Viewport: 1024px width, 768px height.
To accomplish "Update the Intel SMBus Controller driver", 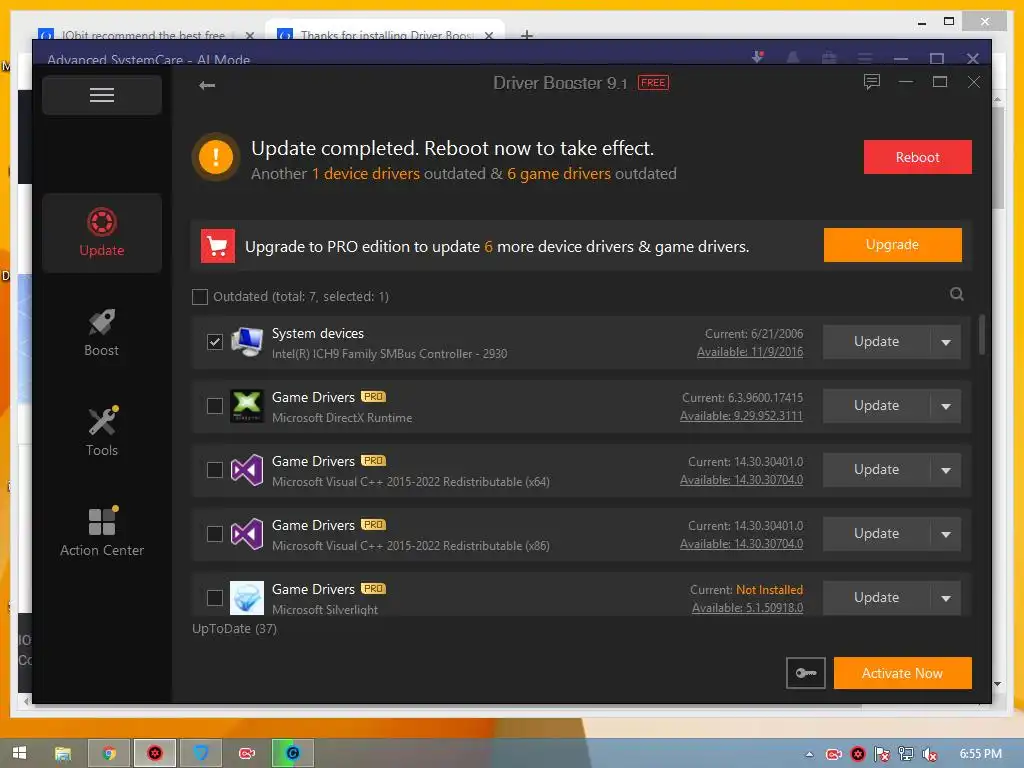I will pos(876,342).
